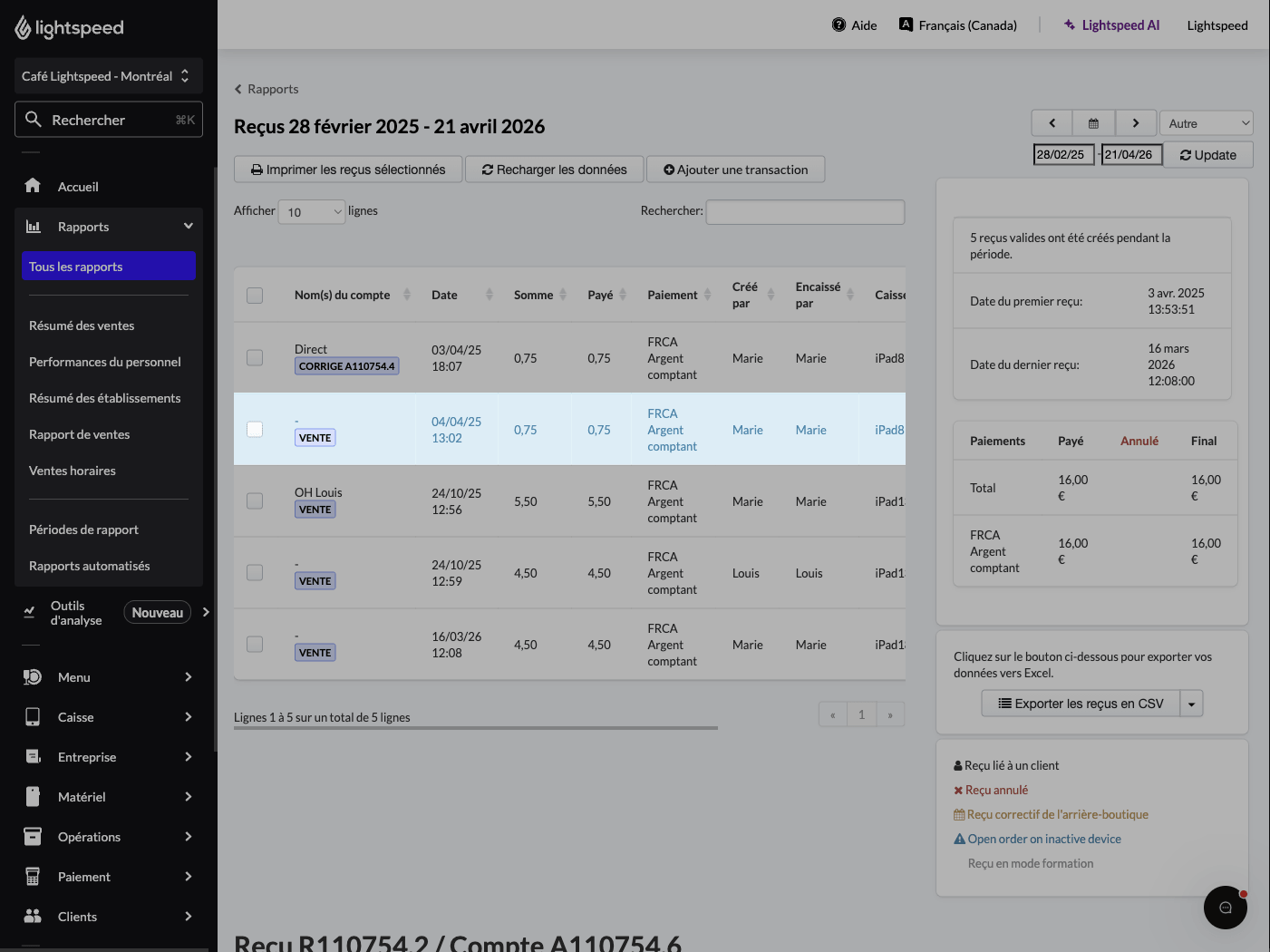Click the Update button
This screenshot has width=1270, height=952.
tap(1208, 155)
